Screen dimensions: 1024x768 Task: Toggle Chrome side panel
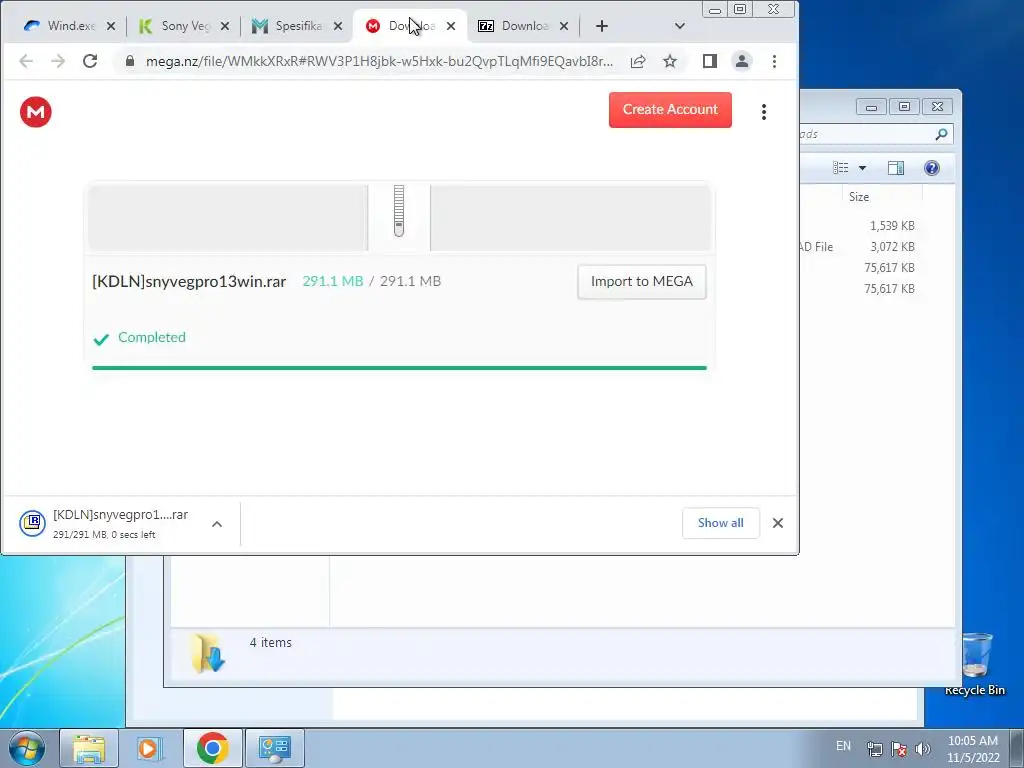pyautogui.click(x=710, y=61)
